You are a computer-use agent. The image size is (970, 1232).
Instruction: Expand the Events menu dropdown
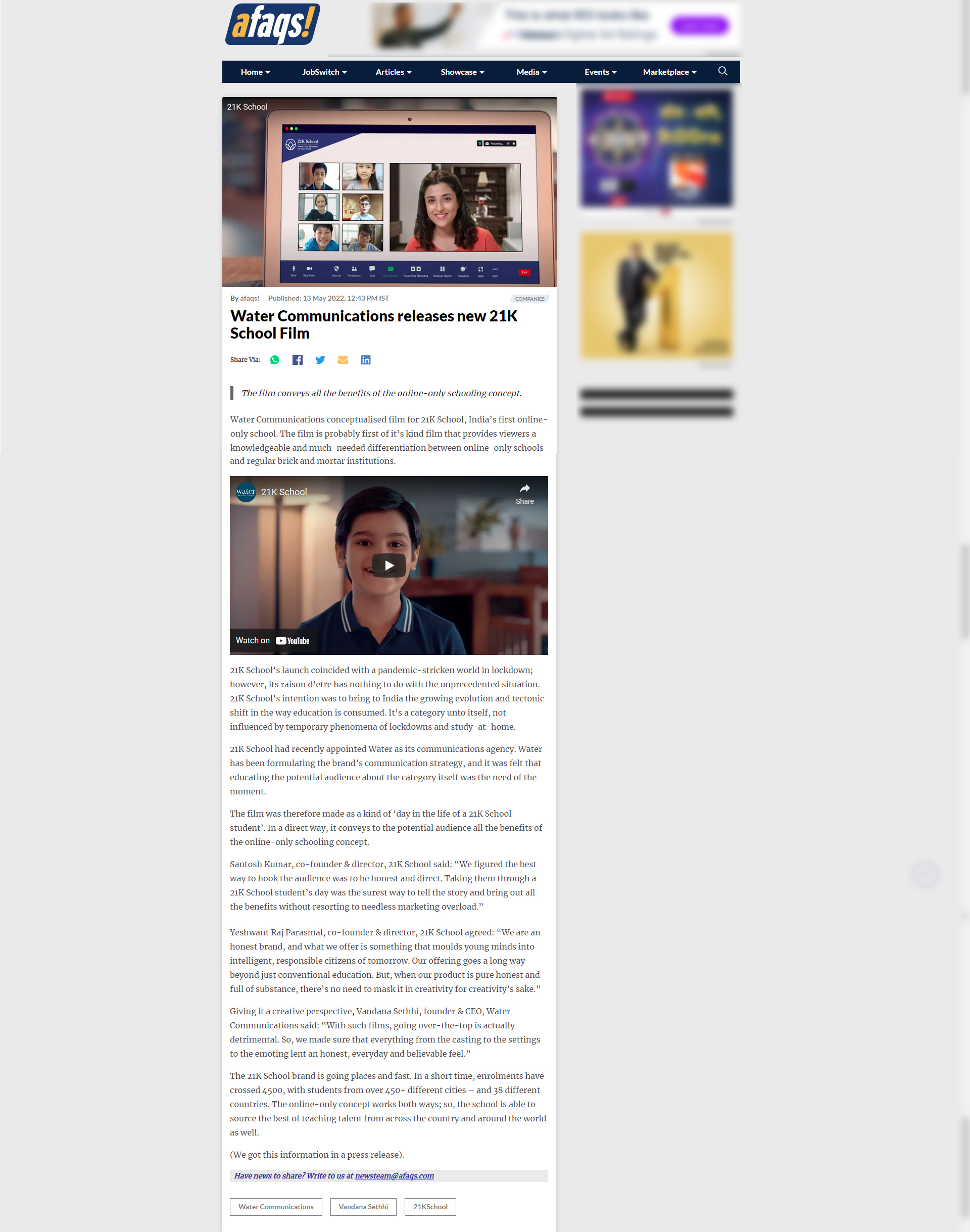601,72
